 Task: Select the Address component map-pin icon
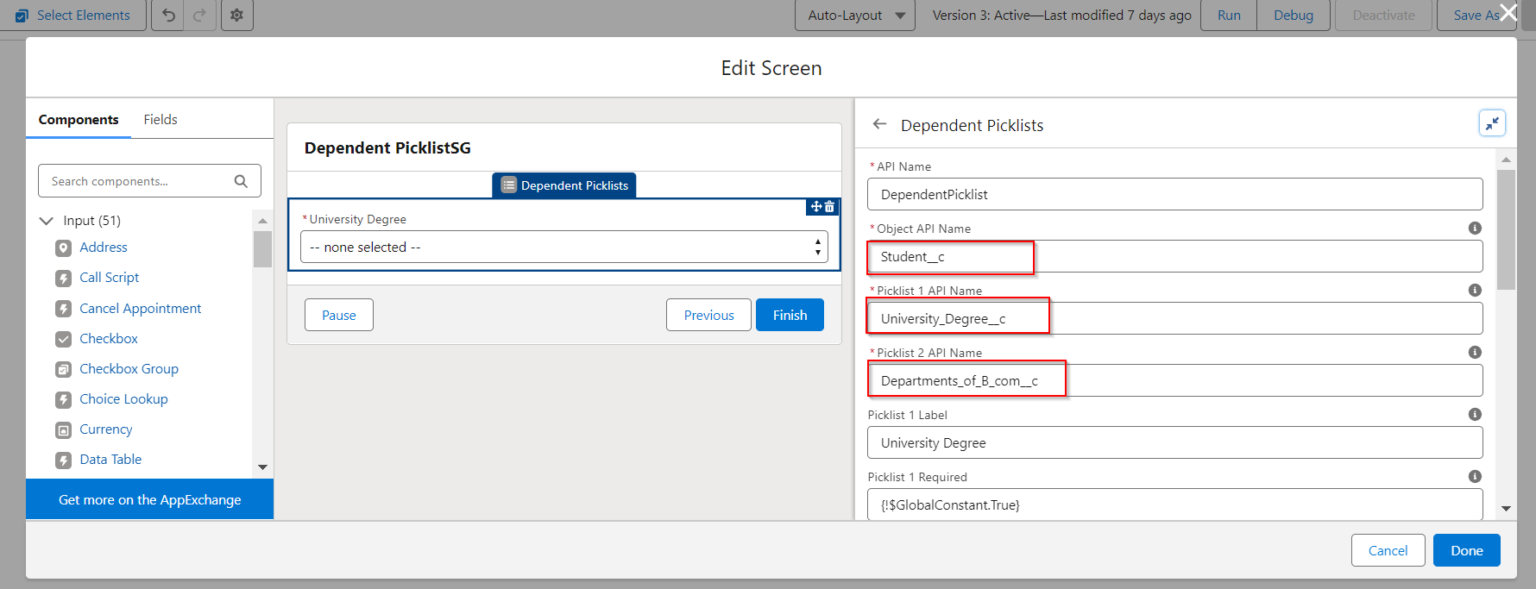pos(63,247)
